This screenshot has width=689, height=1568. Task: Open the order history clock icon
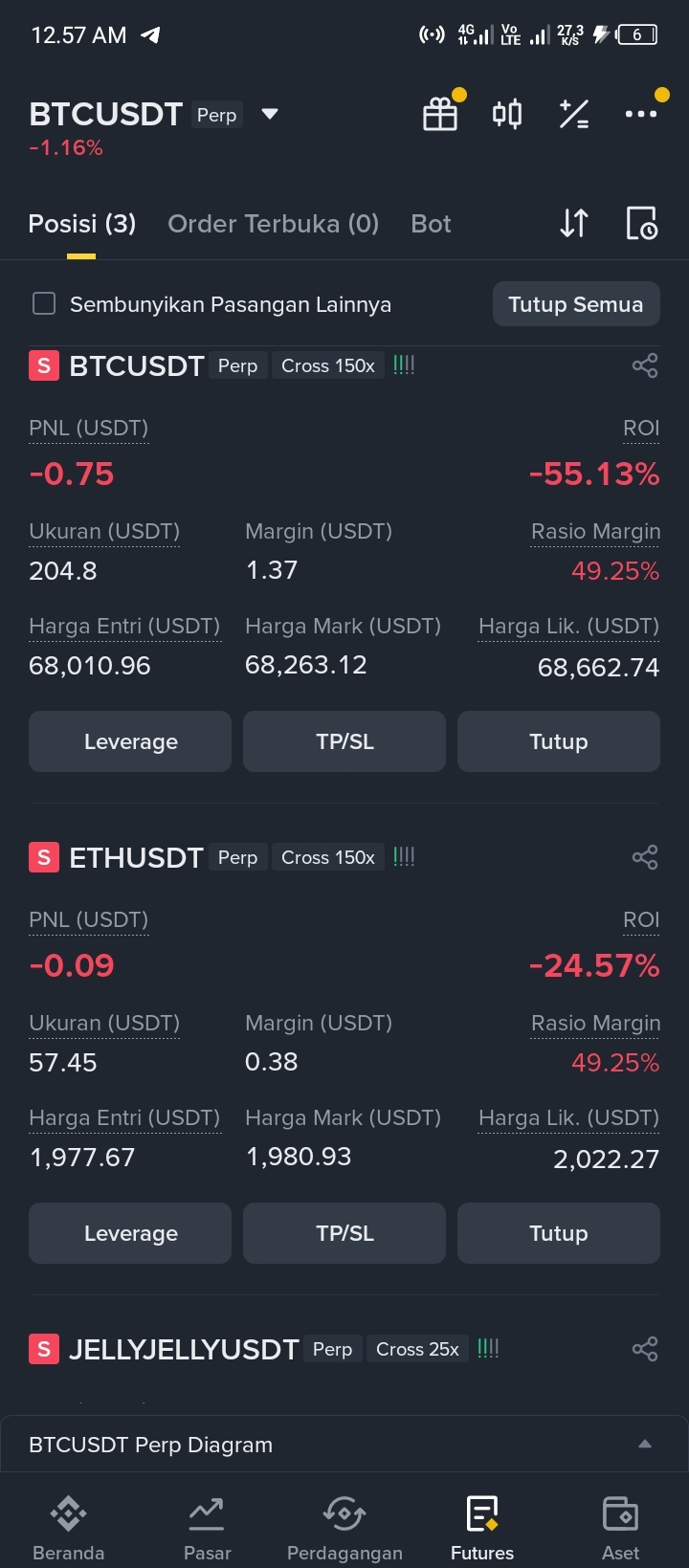tap(641, 223)
